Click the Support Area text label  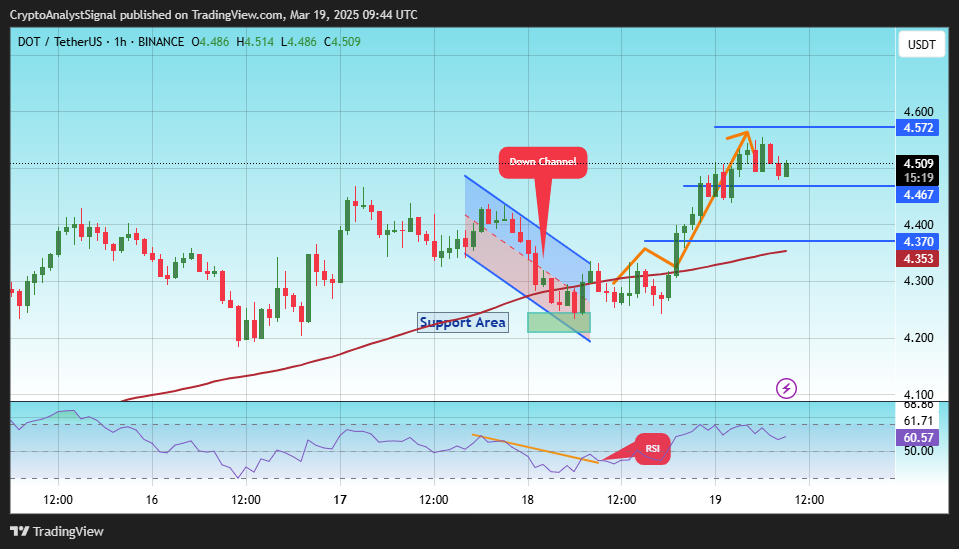(463, 322)
